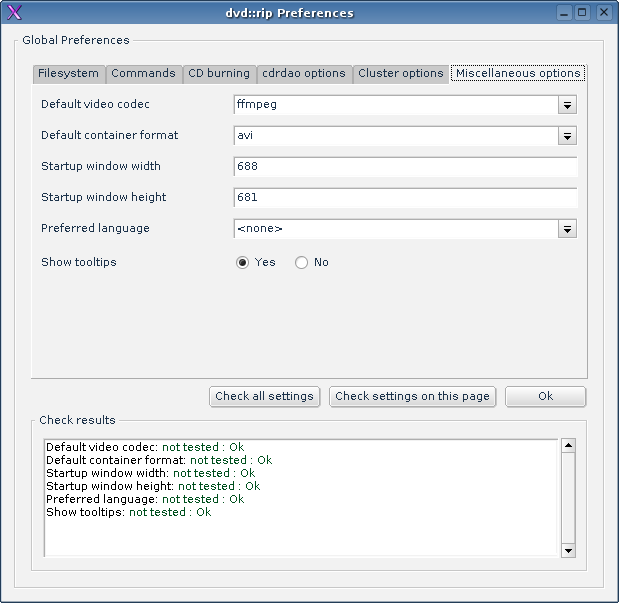The height and width of the screenshot is (603, 619).
Task: Confirm preferences with the Ok button
Action: 546,396
